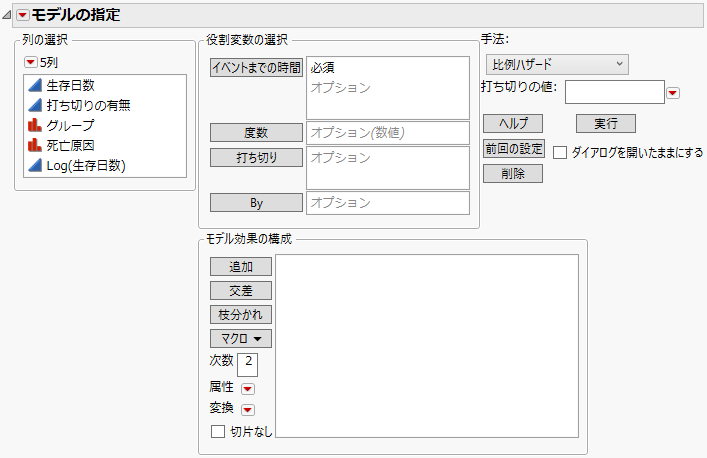Open the 属性 red triangle menu

point(248,388)
